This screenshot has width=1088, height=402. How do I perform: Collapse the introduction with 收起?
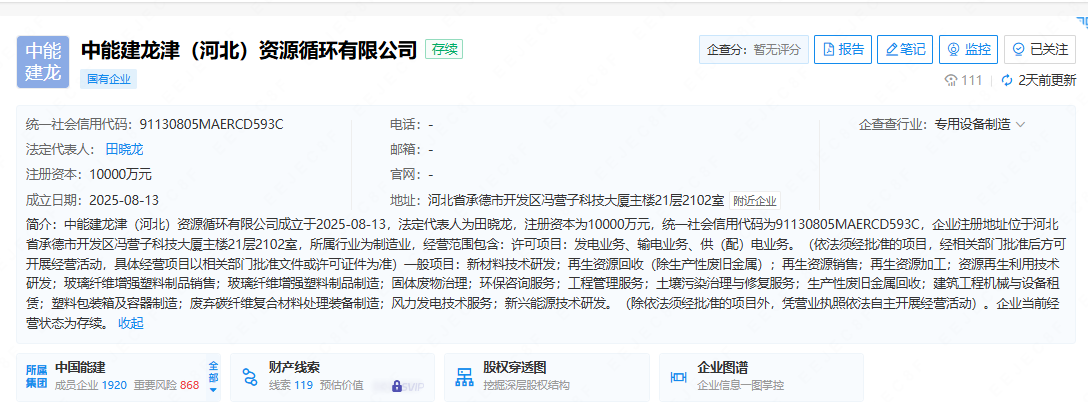tap(130, 323)
